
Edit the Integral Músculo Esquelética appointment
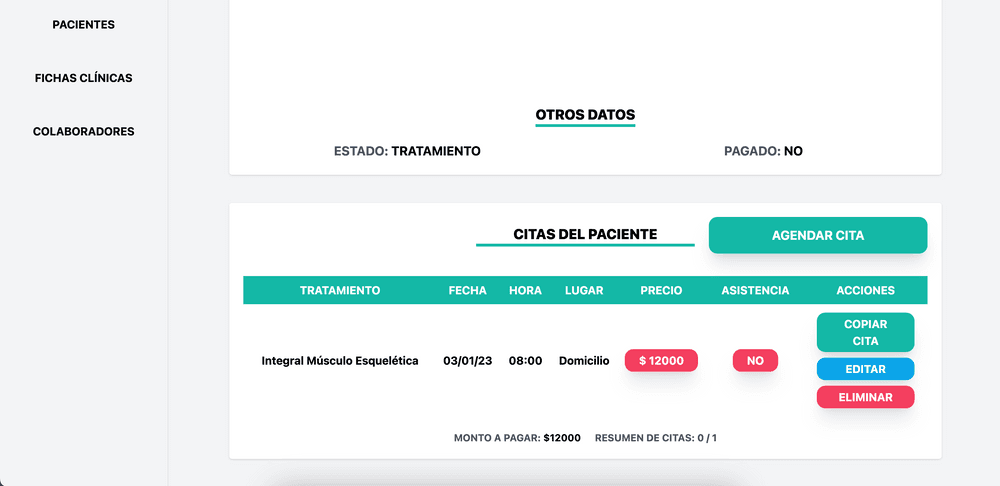(x=865, y=369)
